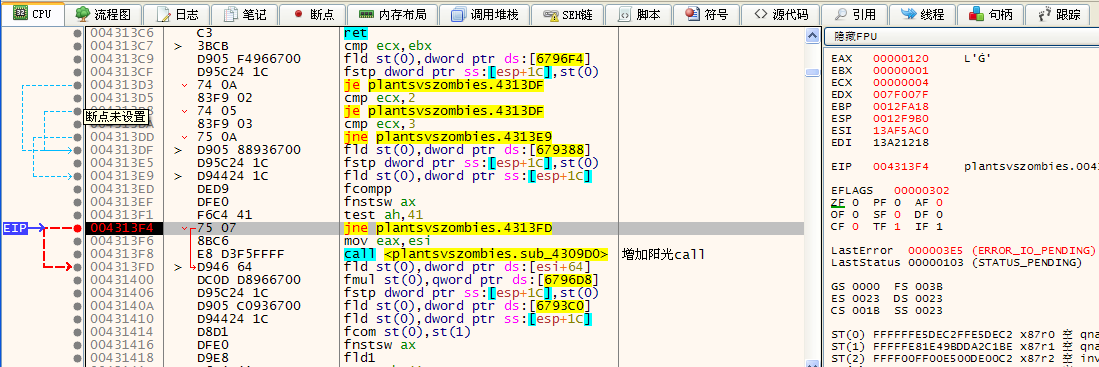The width and height of the screenshot is (1099, 367).
Task: Toggle breakpoint dot at address 004313E9
Action: click(77, 176)
